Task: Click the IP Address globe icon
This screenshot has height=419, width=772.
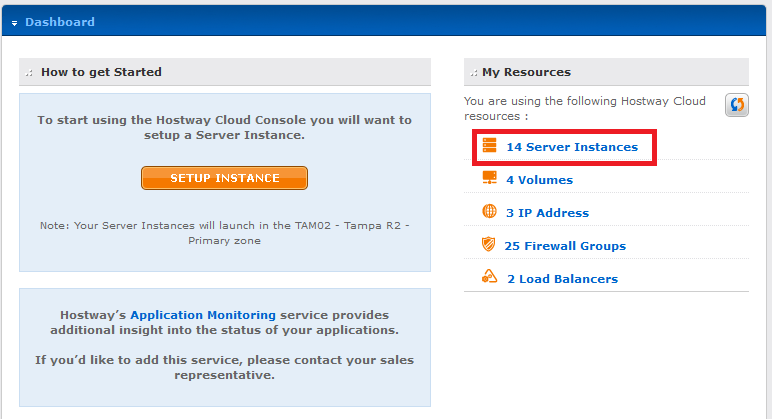Action: (489, 211)
